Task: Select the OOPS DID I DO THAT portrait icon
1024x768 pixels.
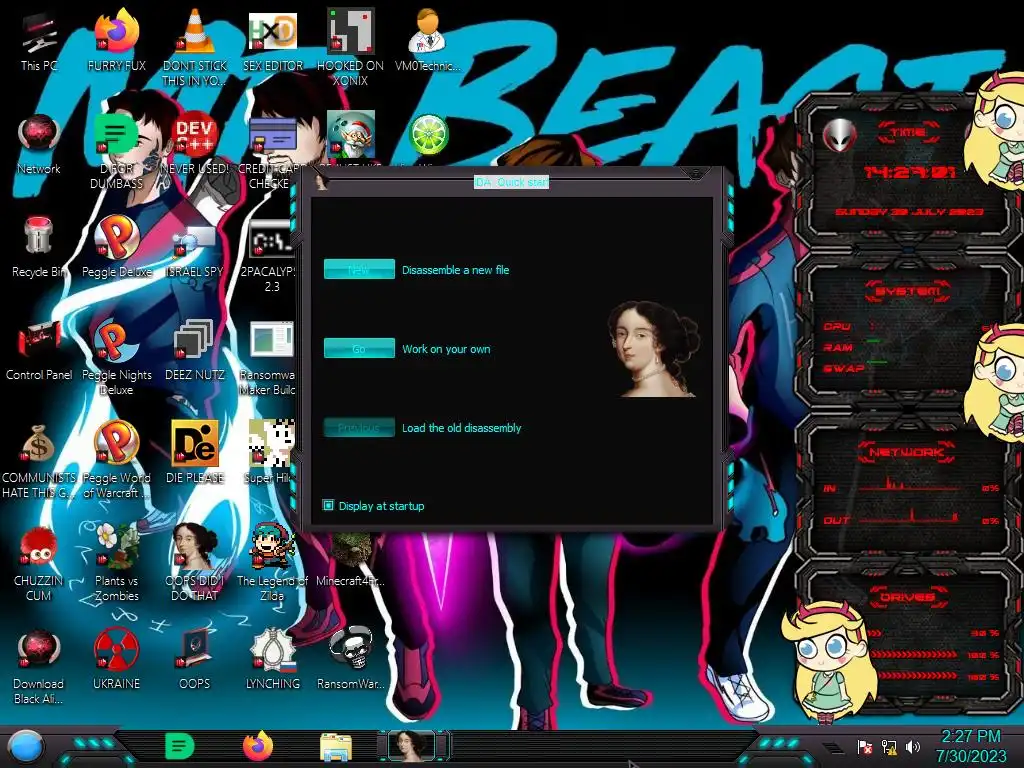Action: coord(194,562)
